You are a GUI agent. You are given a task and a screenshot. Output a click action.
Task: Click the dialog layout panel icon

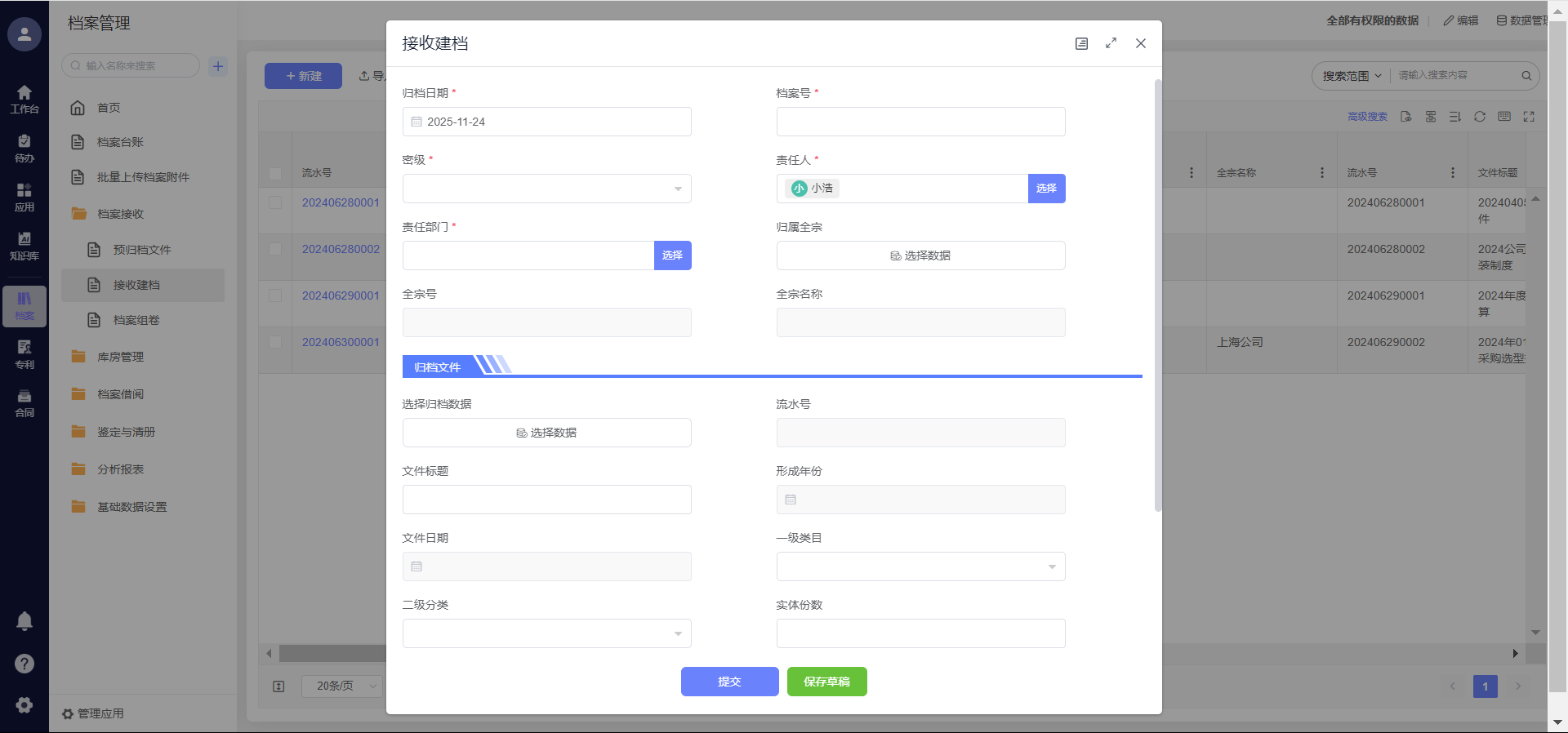[1081, 43]
